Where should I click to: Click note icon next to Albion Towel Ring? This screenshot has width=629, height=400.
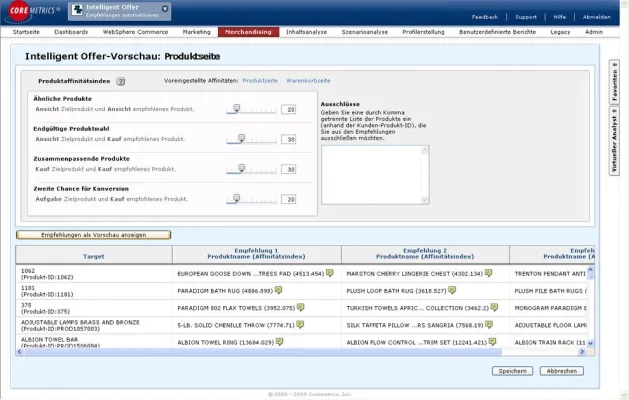(280, 341)
